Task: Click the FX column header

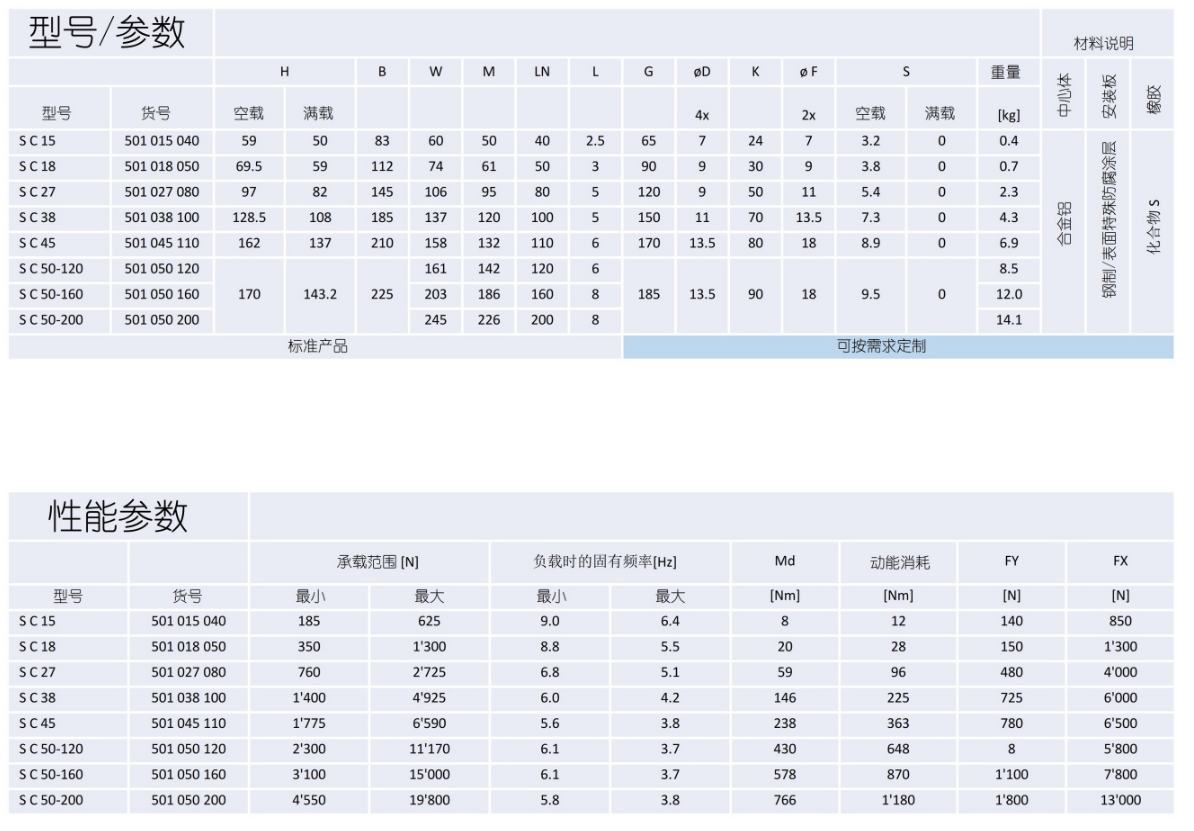Action: pos(1119,561)
